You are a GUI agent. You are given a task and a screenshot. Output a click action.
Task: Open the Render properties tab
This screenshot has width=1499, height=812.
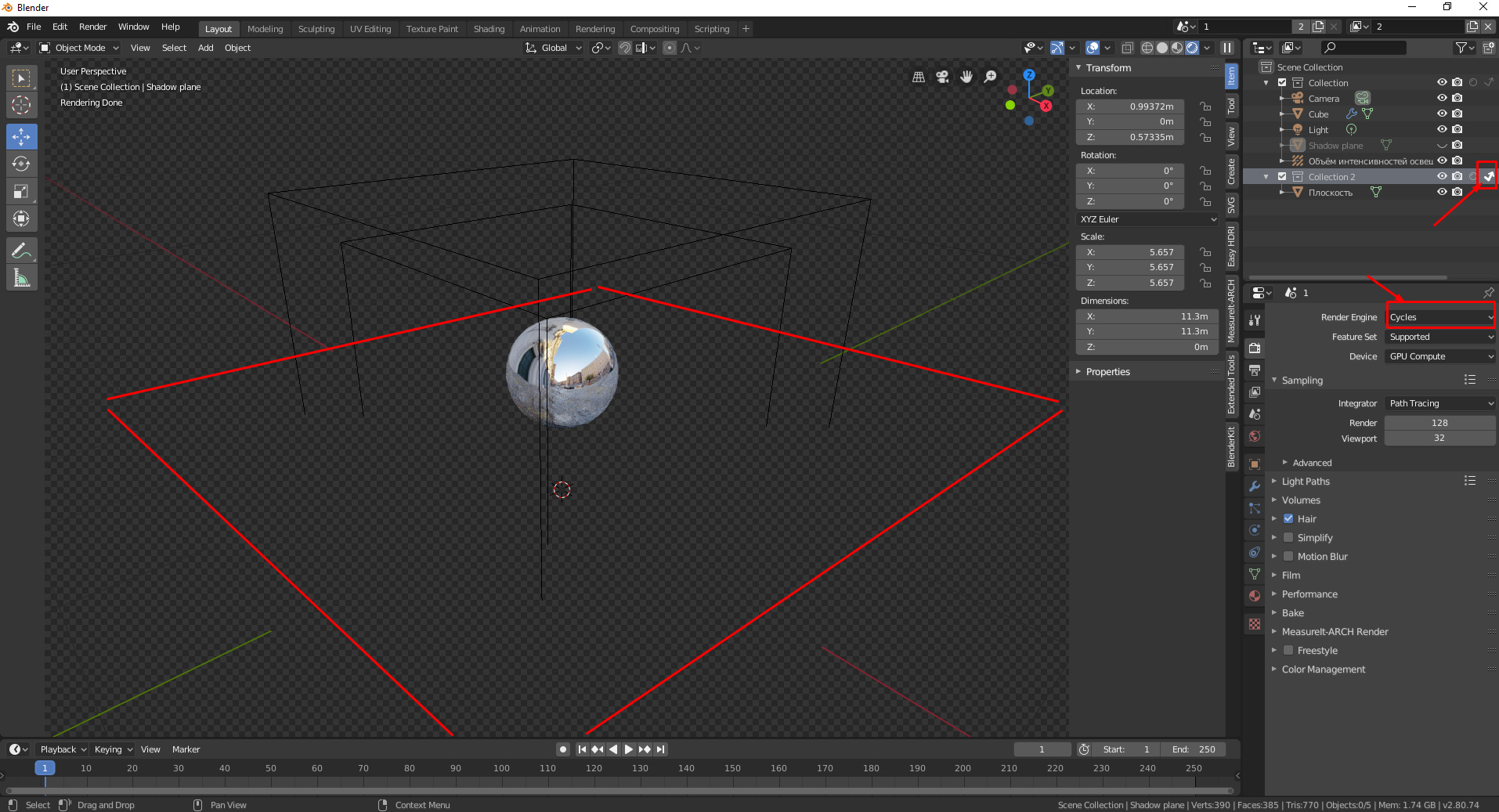(x=1255, y=348)
